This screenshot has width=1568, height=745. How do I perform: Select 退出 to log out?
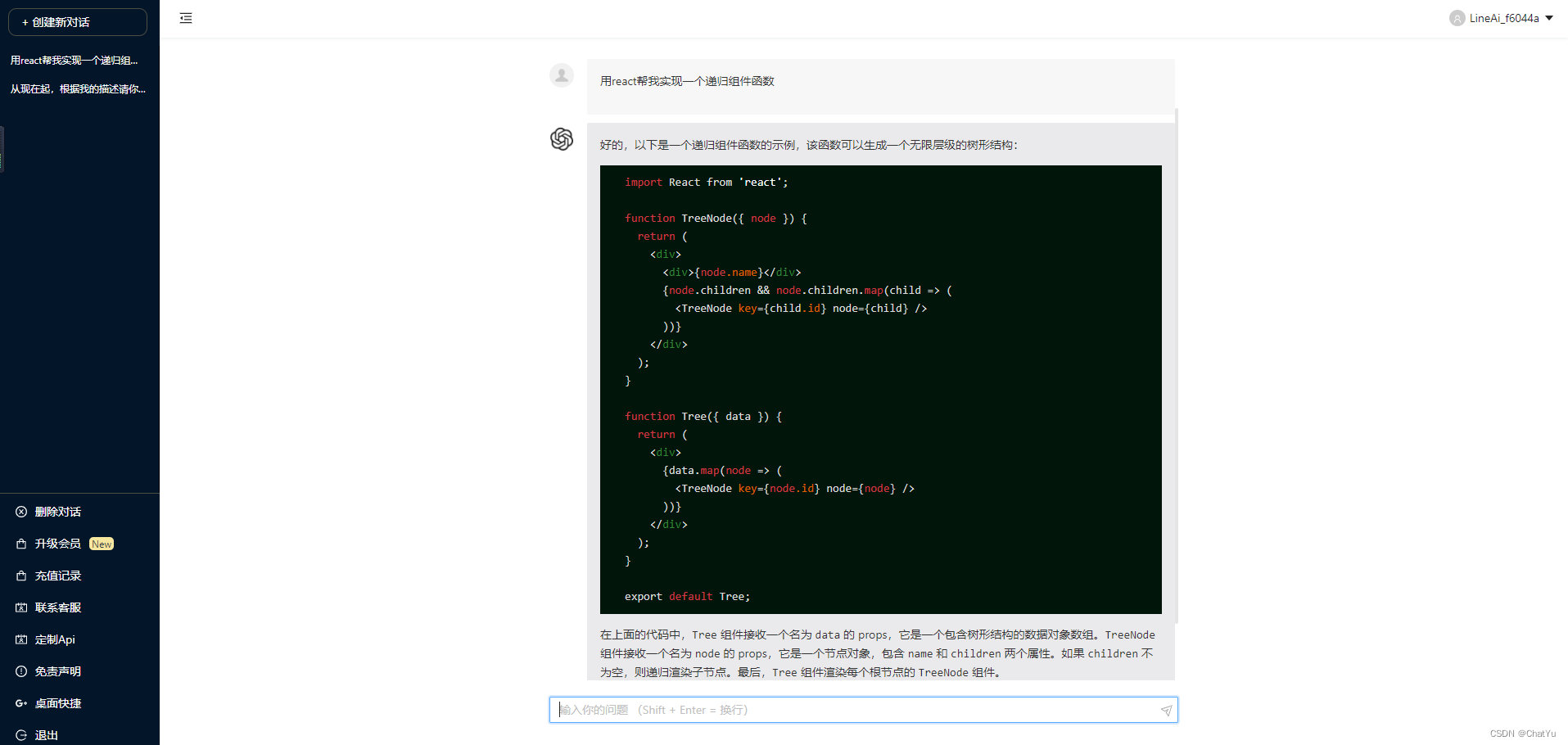pos(46,735)
